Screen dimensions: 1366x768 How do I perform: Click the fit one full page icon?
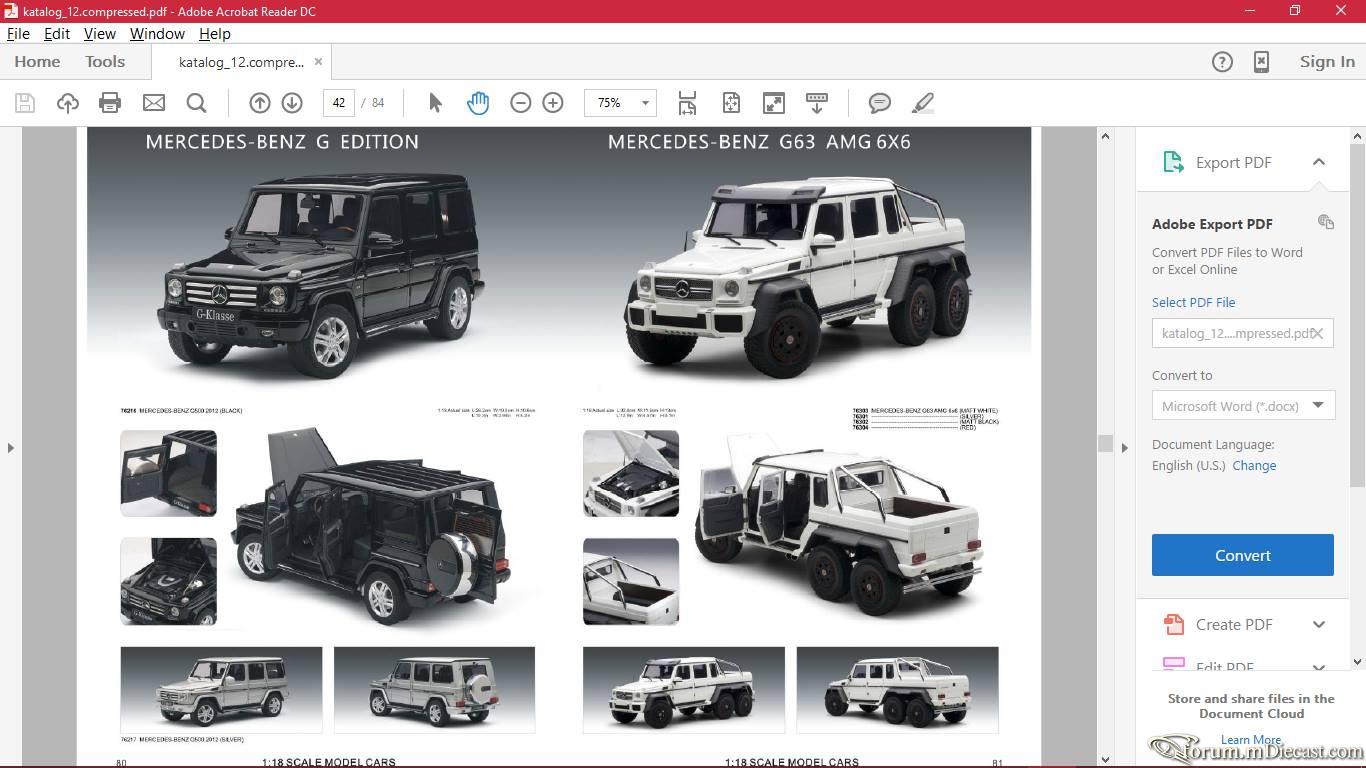731,103
